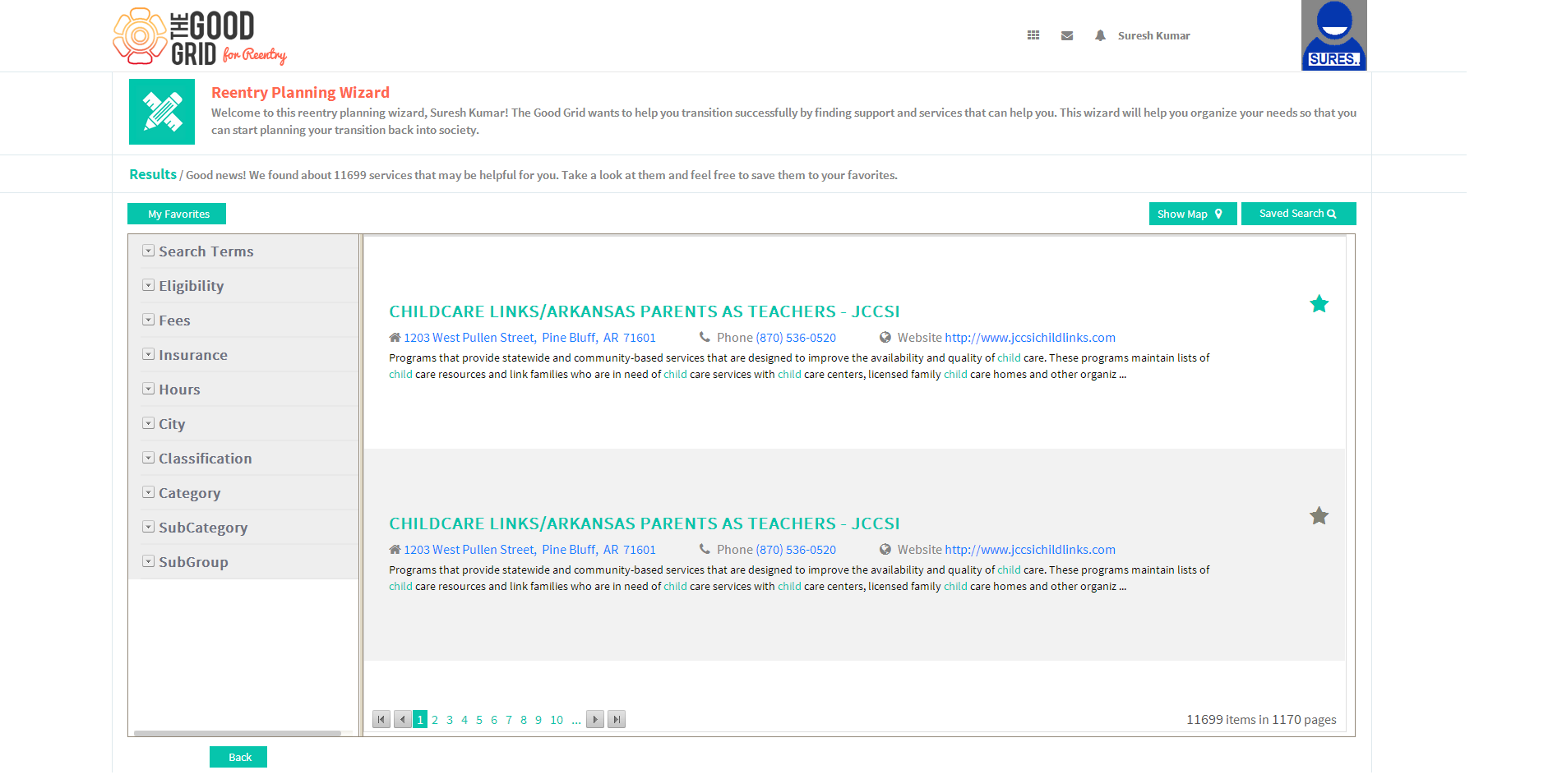Viewport: 1562px width, 784px height.
Task: Select page 10 in pagination
Action: pos(557,720)
